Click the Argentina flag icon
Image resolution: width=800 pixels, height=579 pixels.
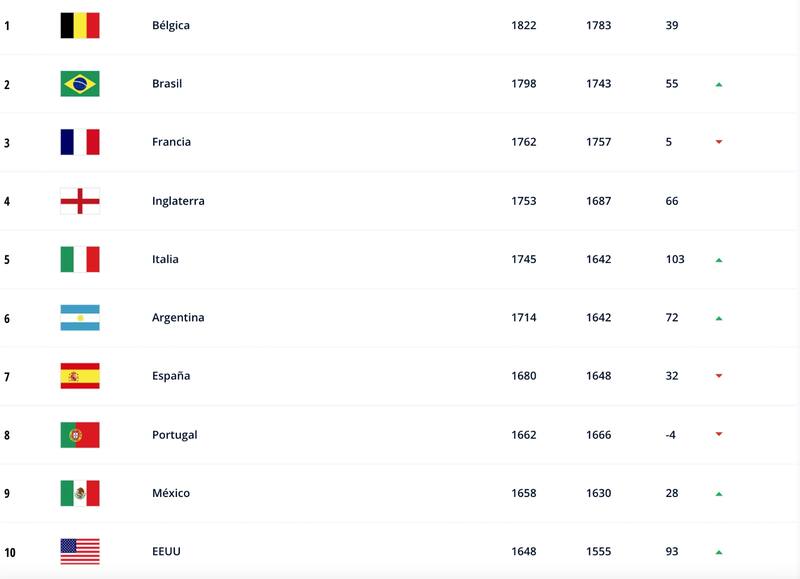tap(80, 318)
